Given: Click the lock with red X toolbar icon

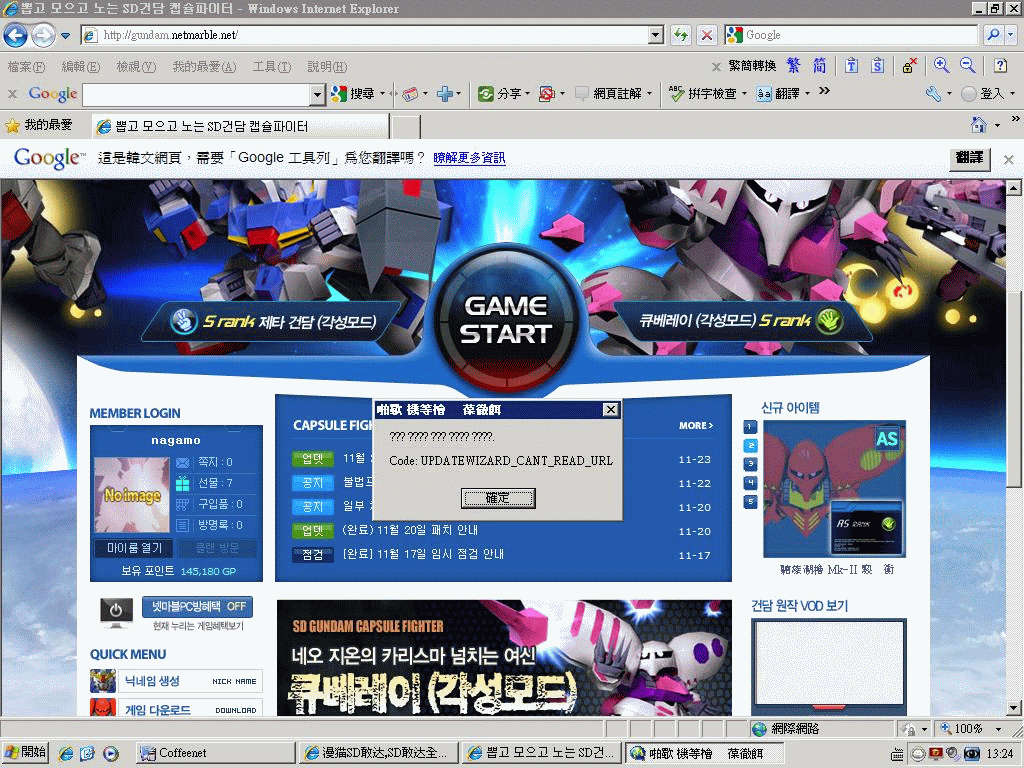Looking at the screenshot, I should click(909, 65).
